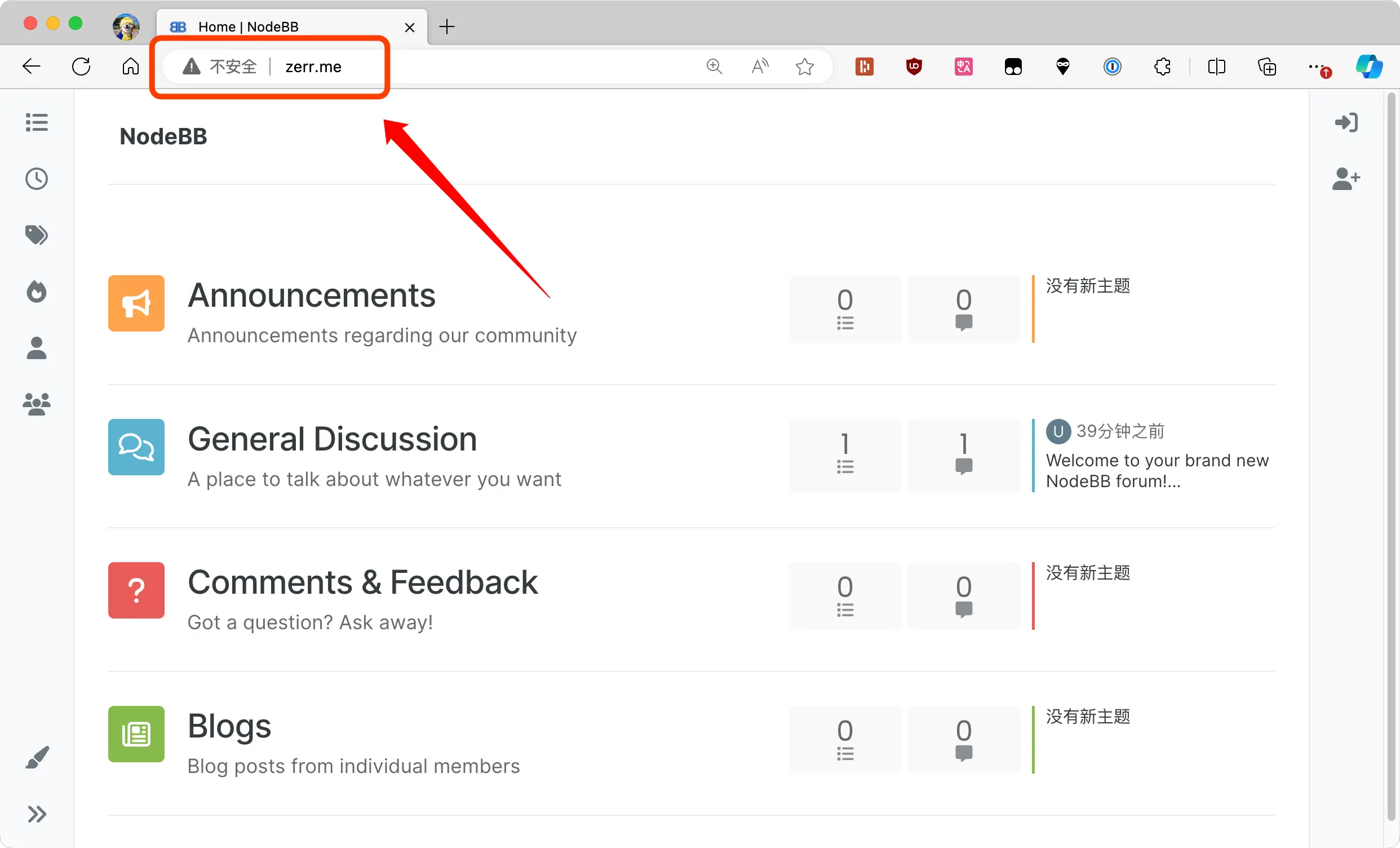Click General Discussion topics count box
This screenshot has height=848, width=1400.
pyautogui.click(x=845, y=455)
